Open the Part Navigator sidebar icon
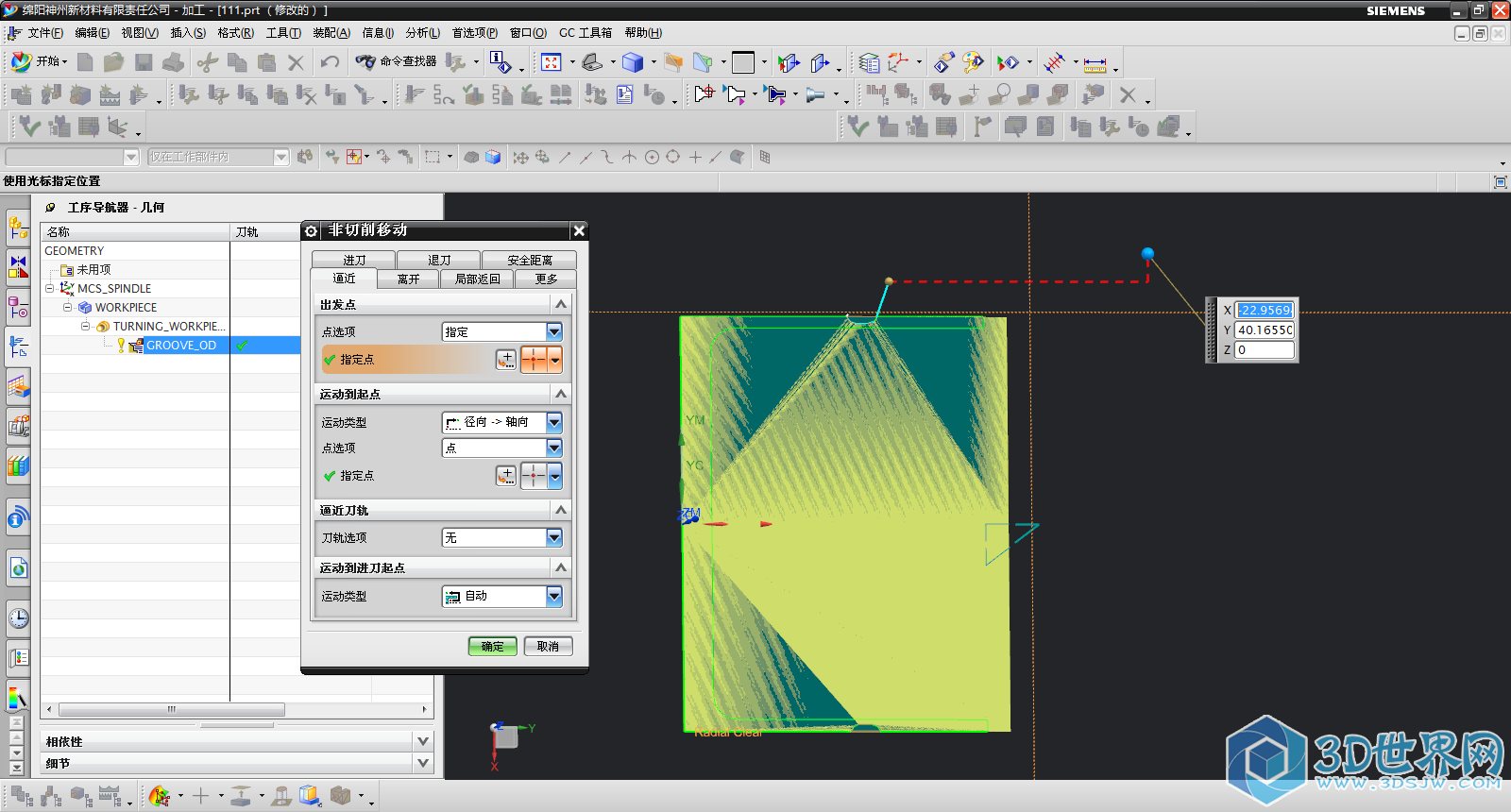This screenshot has height=812, width=1511. [18, 307]
